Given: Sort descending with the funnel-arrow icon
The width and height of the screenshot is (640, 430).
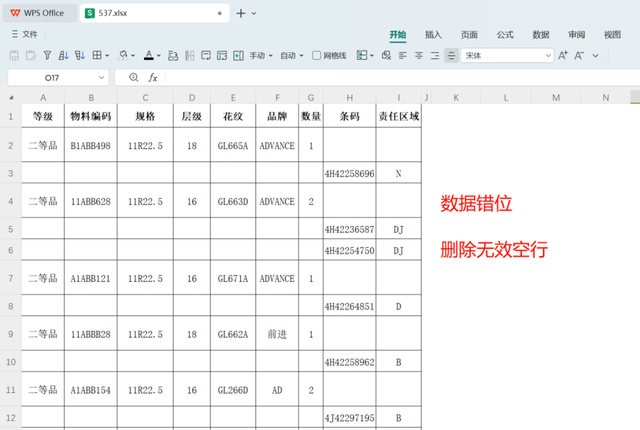Looking at the screenshot, I should [80, 55].
